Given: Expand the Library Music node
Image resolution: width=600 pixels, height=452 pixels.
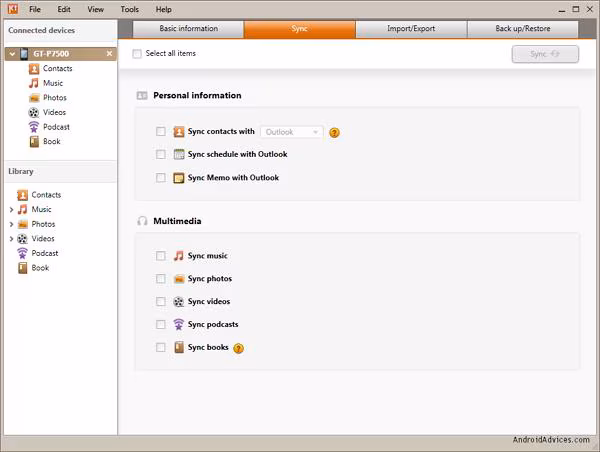Looking at the screenshot, I should tap(11, 210).
